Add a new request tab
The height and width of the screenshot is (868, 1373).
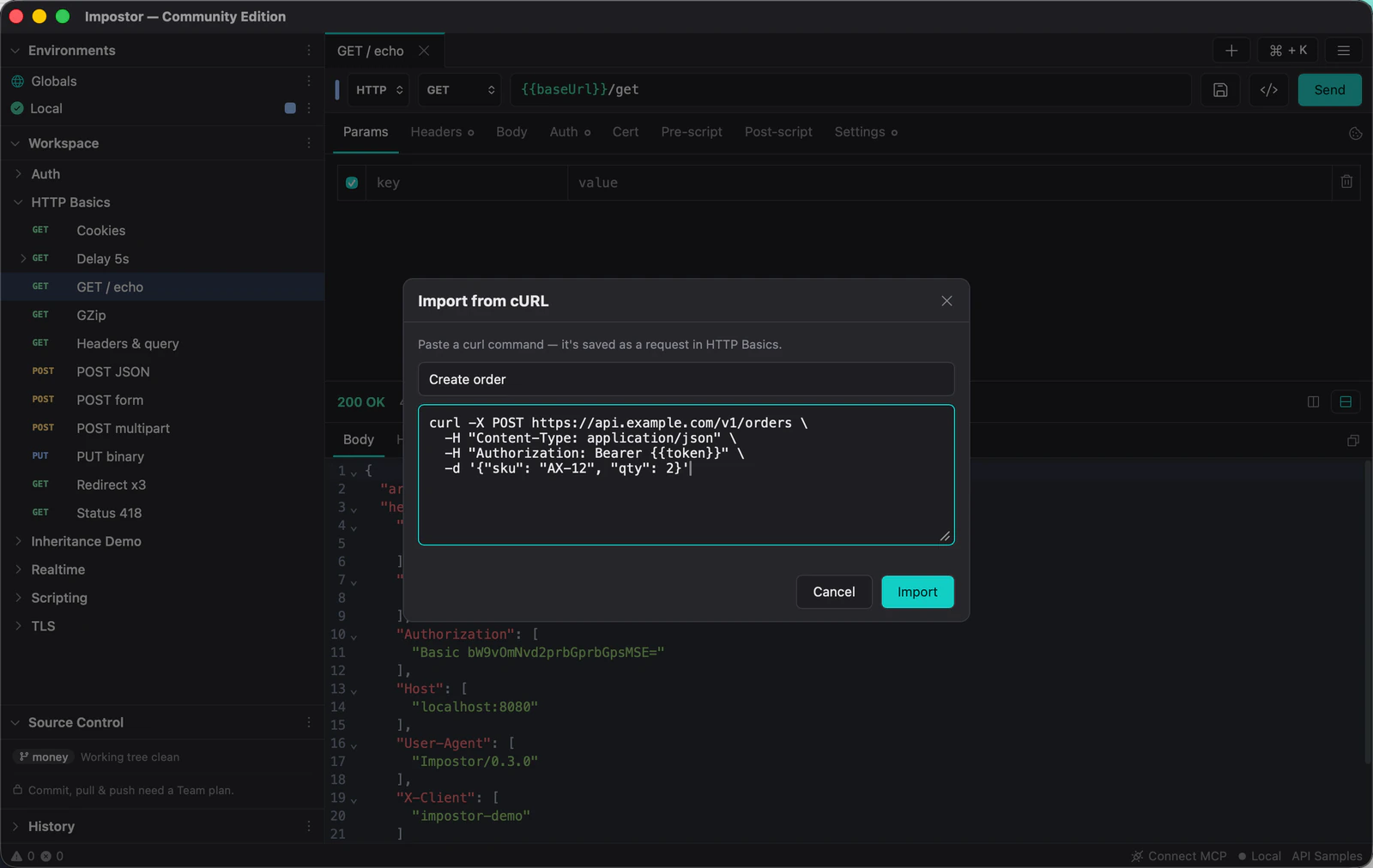[x=1231, y=51]
